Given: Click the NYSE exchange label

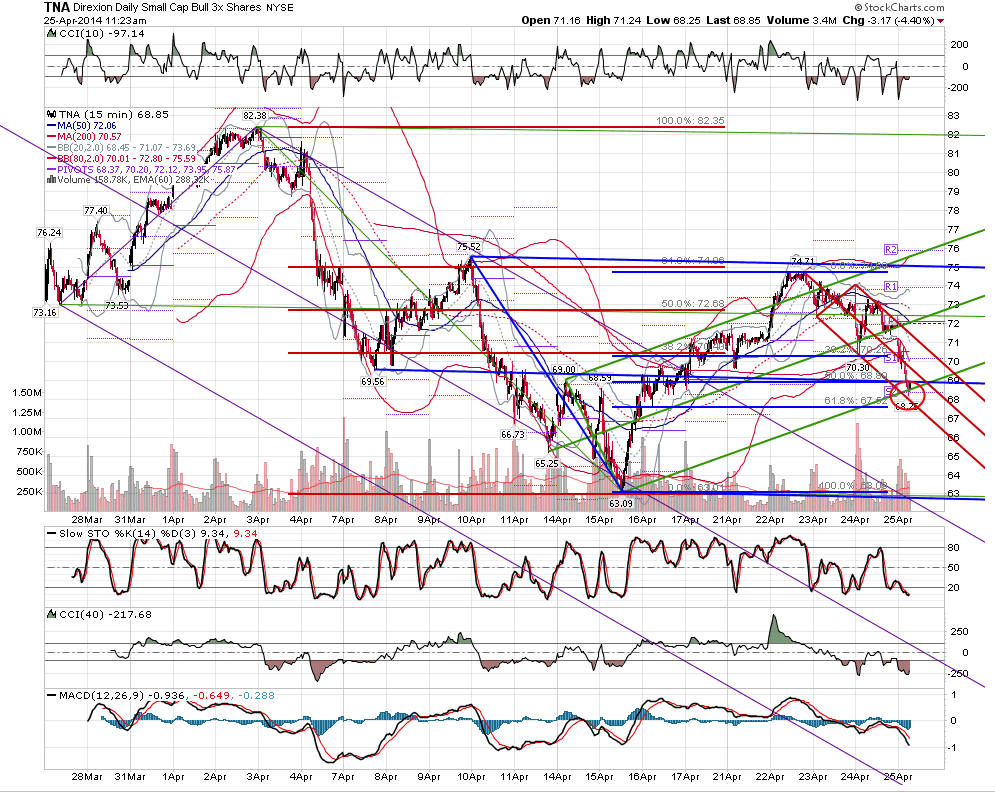Looking at the screenshot, I should pyautogui.click(x=280, y=8).
